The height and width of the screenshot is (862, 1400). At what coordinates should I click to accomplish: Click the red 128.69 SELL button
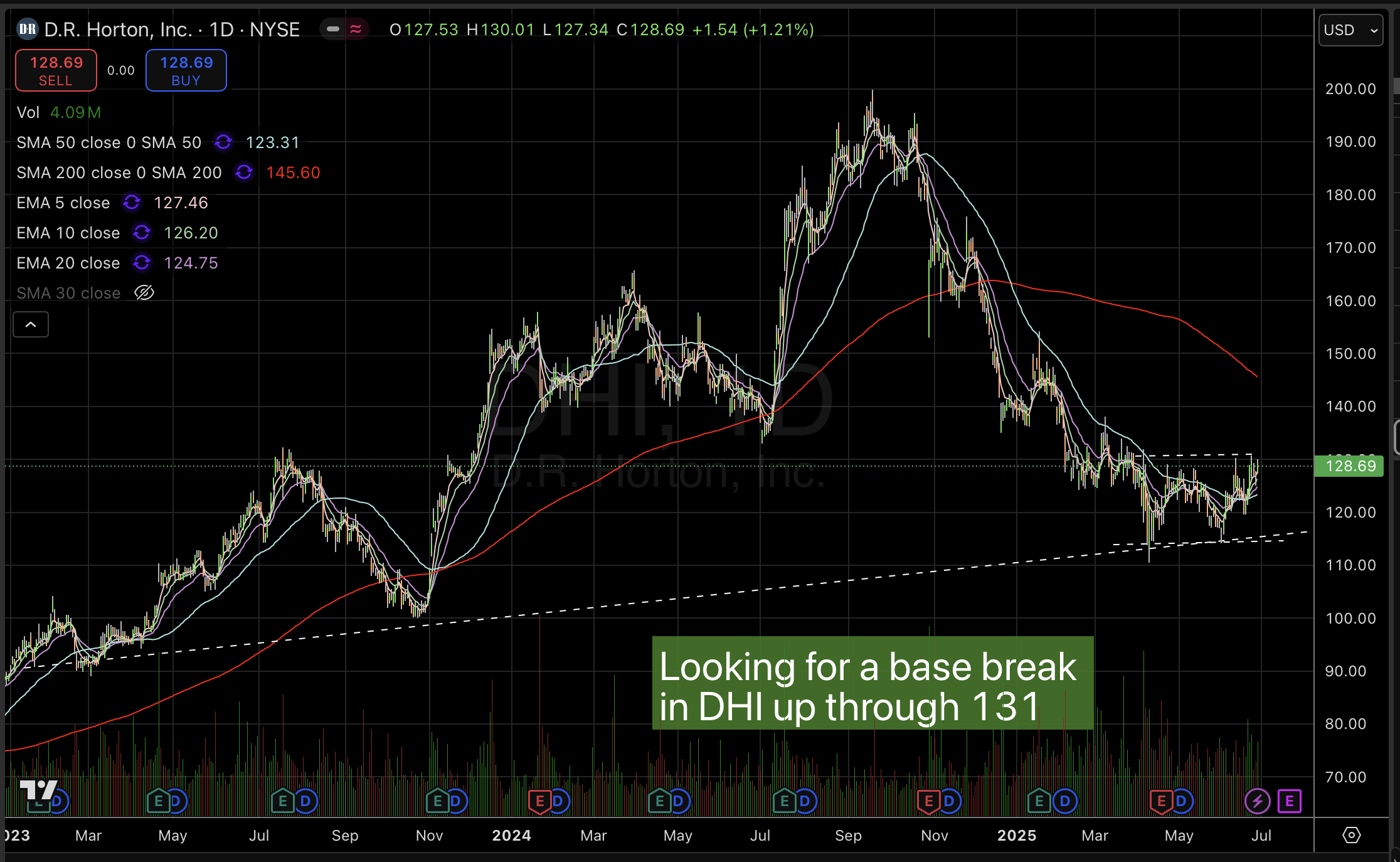pos(56,70)
